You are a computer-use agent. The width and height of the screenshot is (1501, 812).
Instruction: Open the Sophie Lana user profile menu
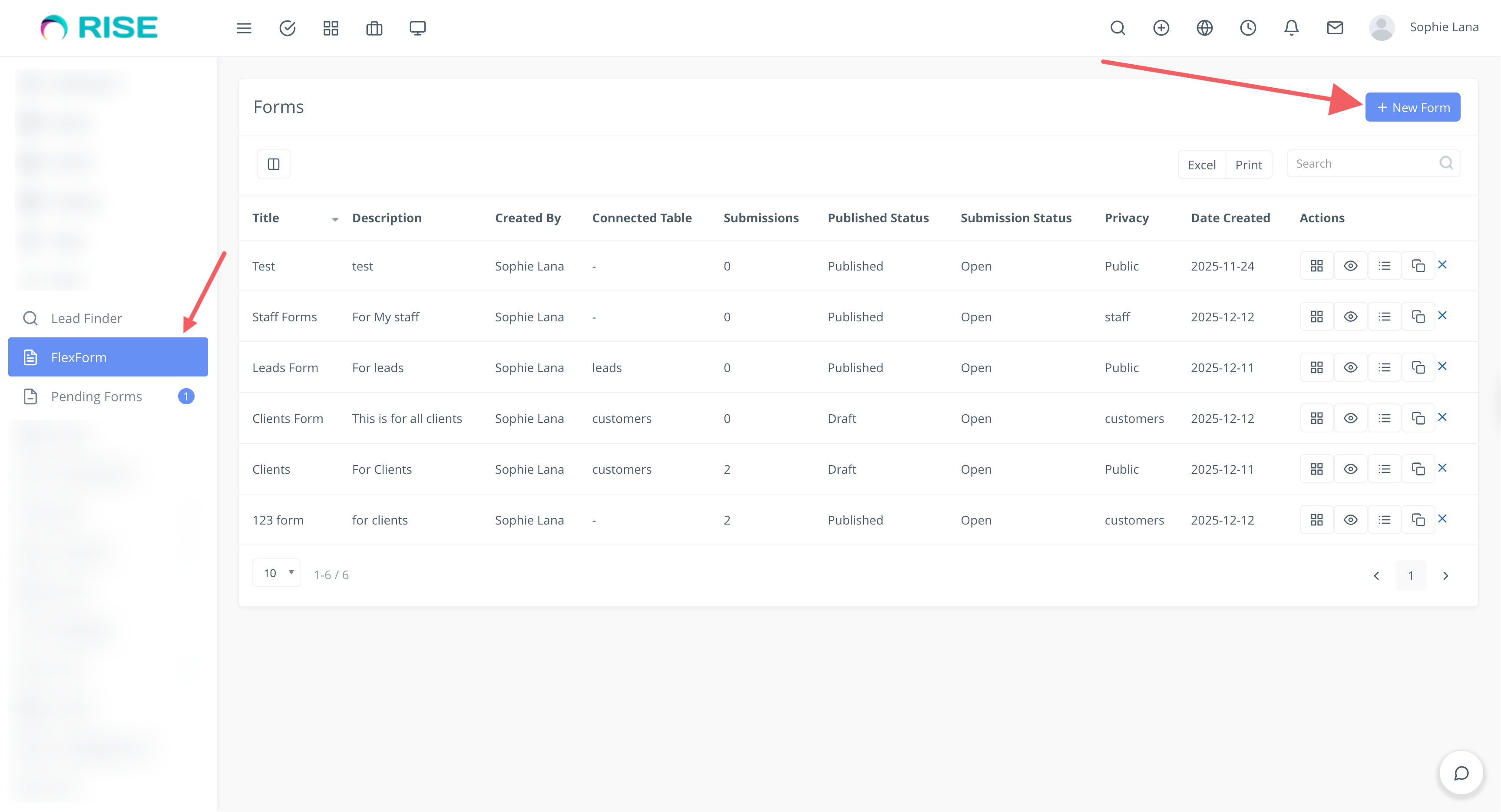point(1424,27)
